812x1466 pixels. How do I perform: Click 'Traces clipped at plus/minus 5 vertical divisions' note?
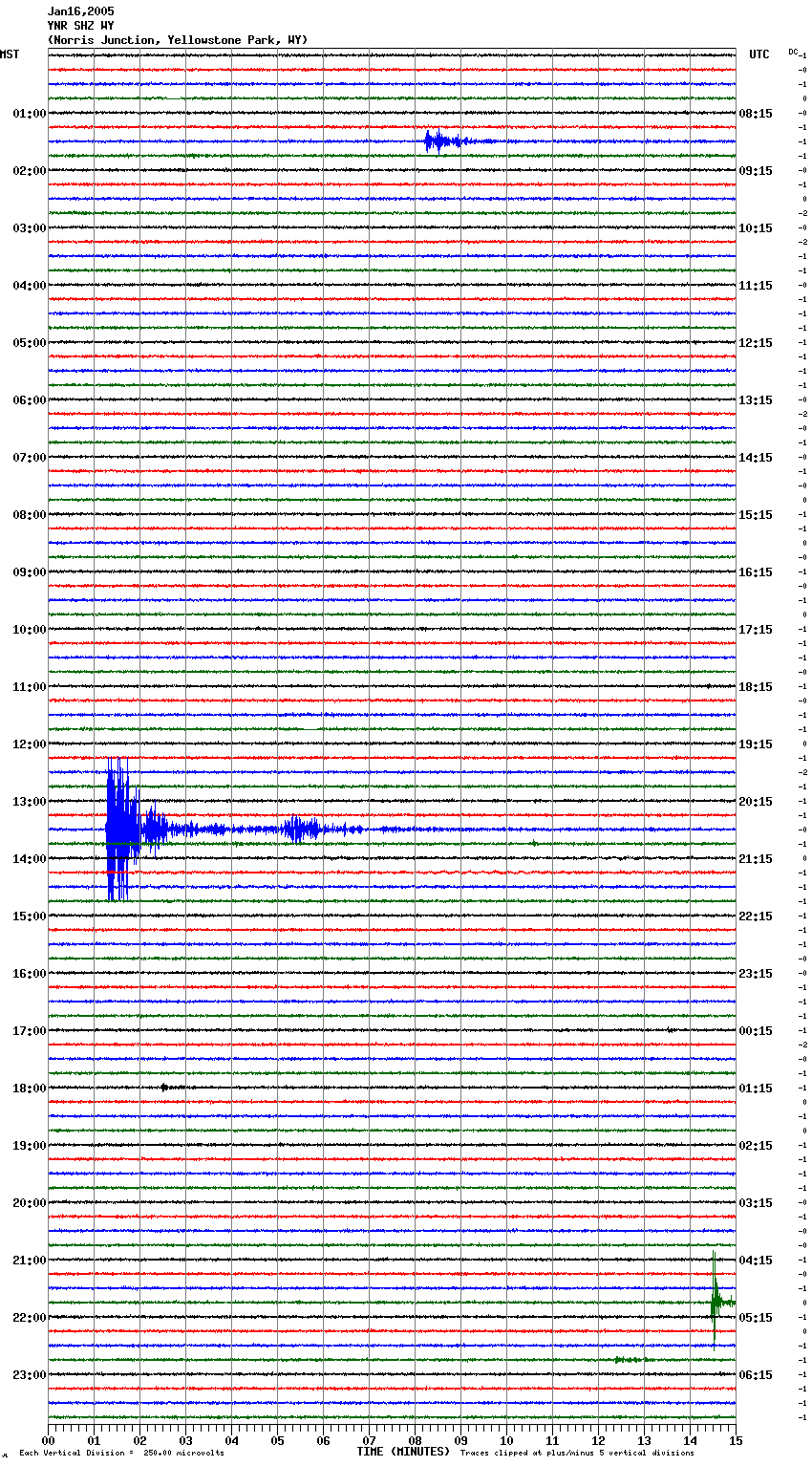click(577, 1454)
